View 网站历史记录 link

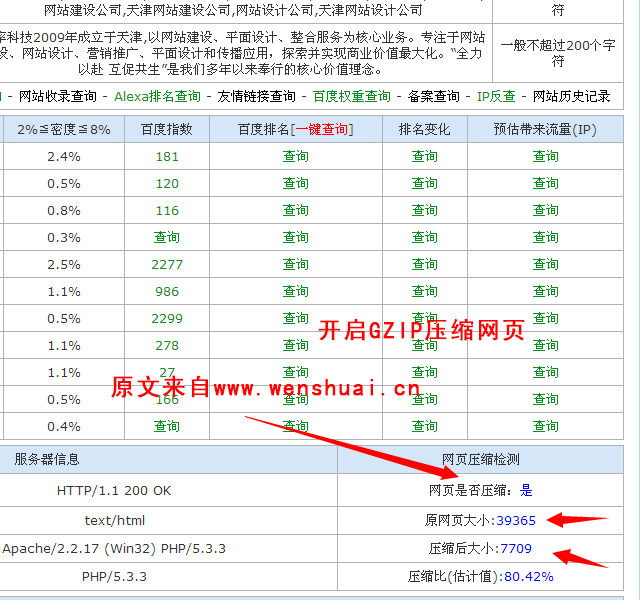[x=571, y=97]
